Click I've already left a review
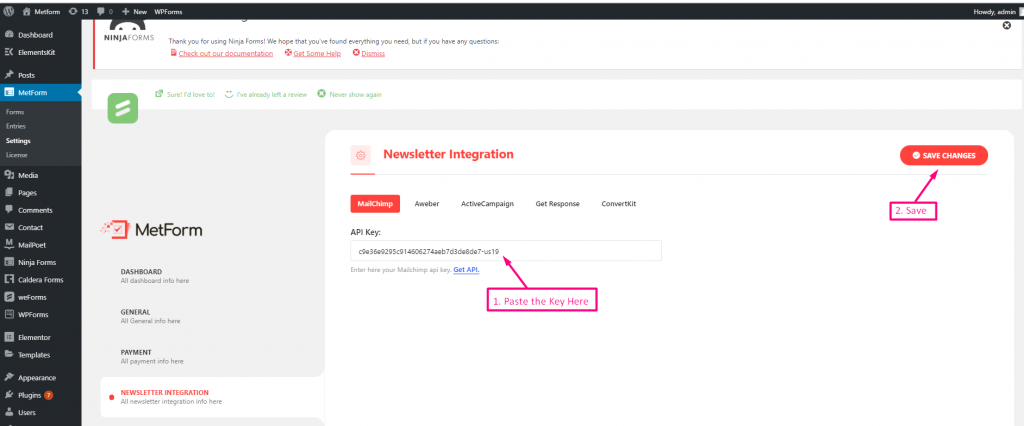 (272, 94)
